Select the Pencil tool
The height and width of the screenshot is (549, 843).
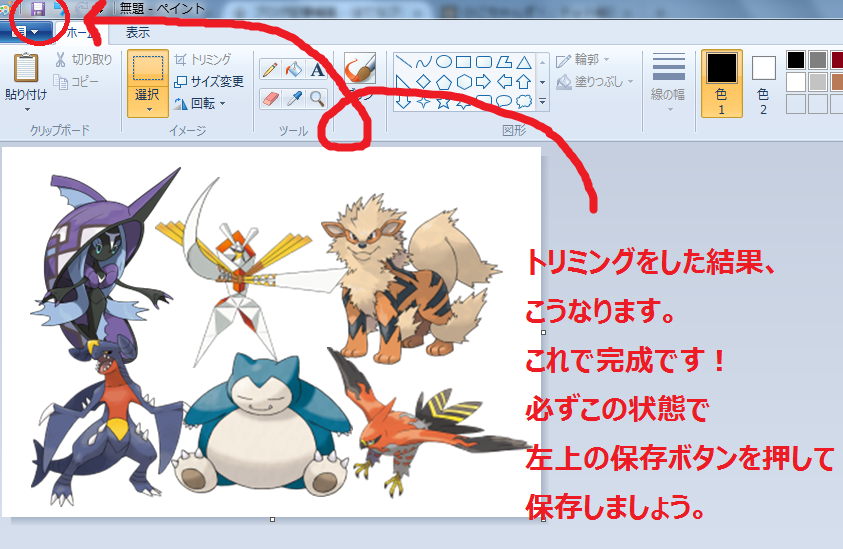tap(270, 69)
